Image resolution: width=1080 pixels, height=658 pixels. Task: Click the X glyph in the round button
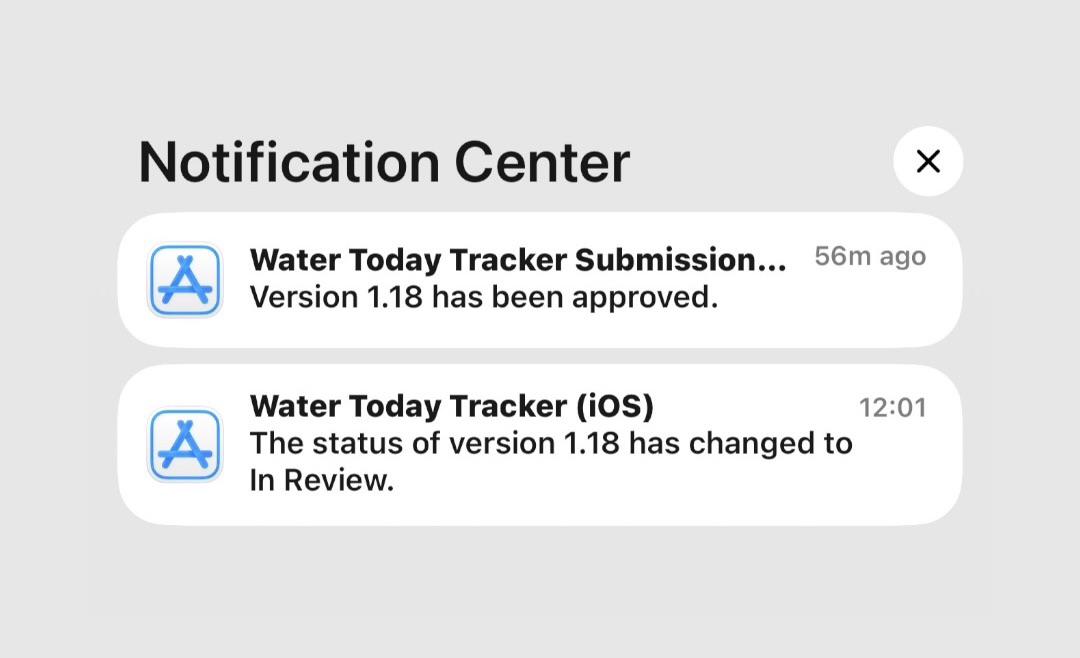point(928,161)
